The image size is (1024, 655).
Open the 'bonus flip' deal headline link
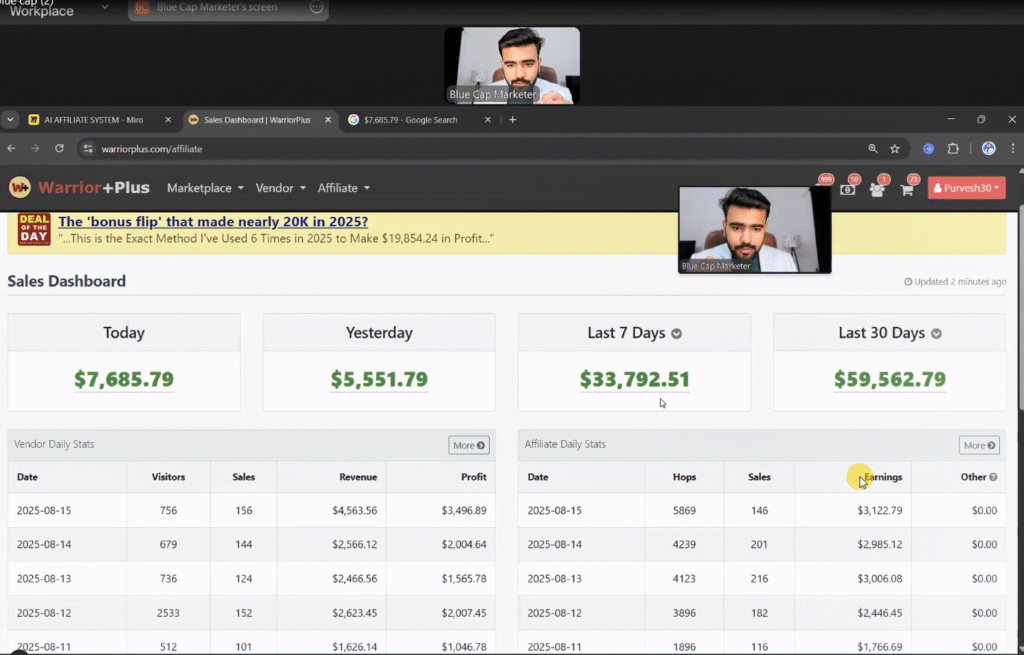tap(213, 221)
